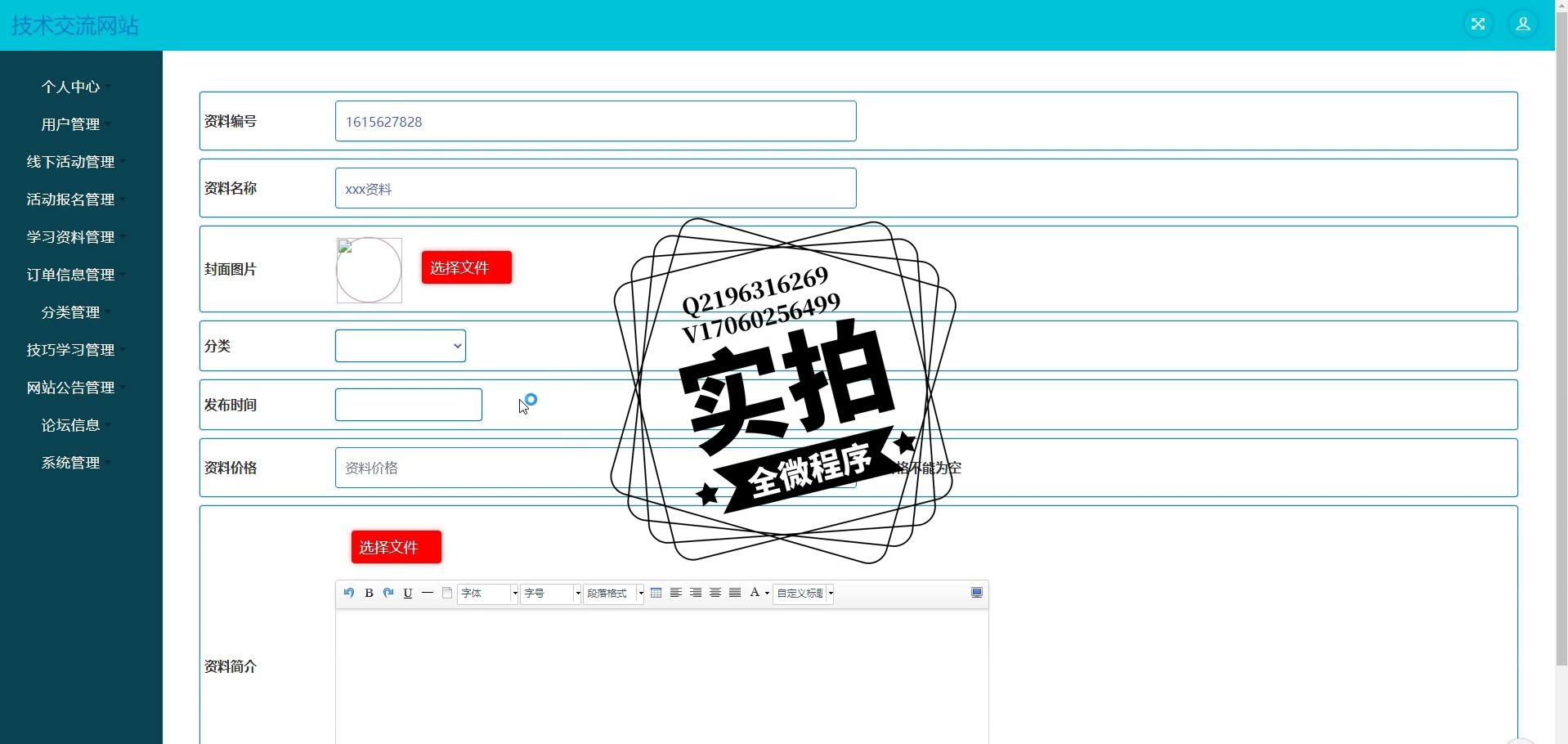This screenshot has width=1568, height=744.
Task: Toggle editor fullscreen monitor icon
Action: (977, 593)
